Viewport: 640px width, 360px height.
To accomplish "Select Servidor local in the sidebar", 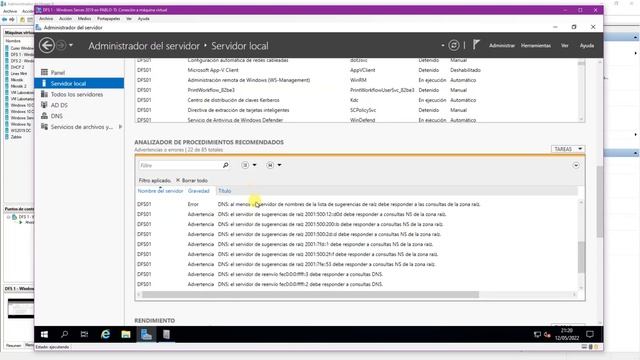I will pyautogui.click(x=79, y=83).
